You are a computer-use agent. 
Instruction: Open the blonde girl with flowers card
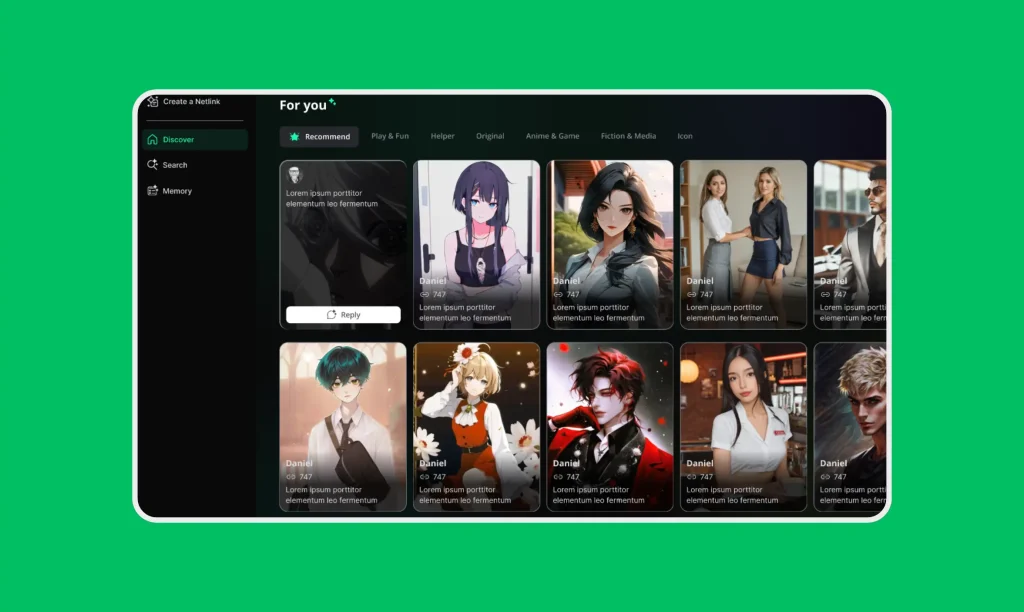(x=476, y=410)
